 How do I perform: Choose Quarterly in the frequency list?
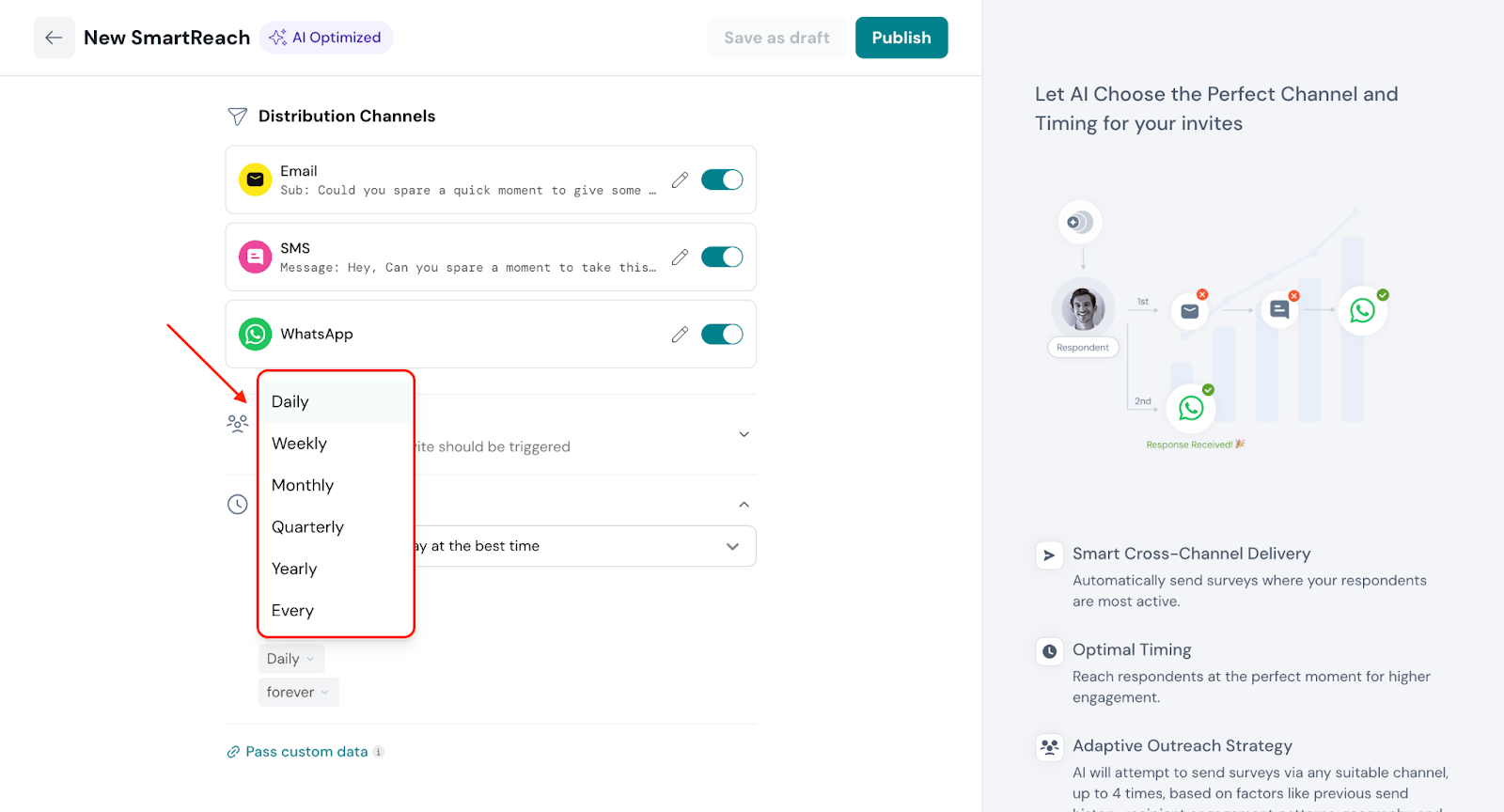point(307,527)
